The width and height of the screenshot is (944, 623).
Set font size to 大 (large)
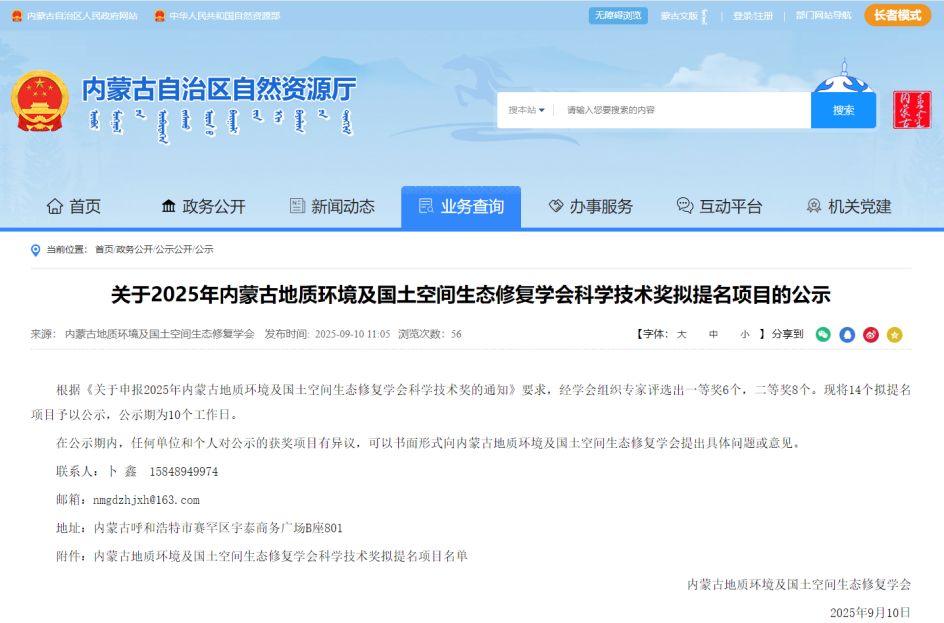tap(681, 334)
